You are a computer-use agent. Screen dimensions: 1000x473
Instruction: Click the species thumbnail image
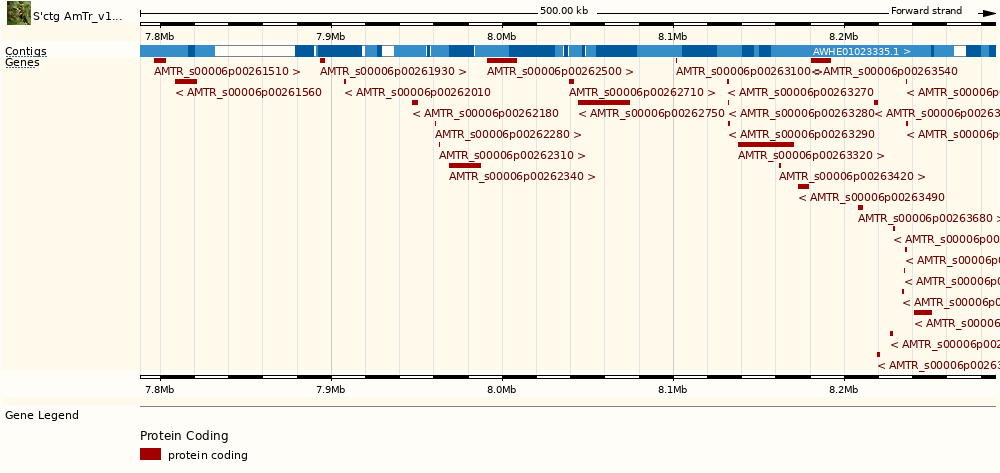tap(18, 13)
